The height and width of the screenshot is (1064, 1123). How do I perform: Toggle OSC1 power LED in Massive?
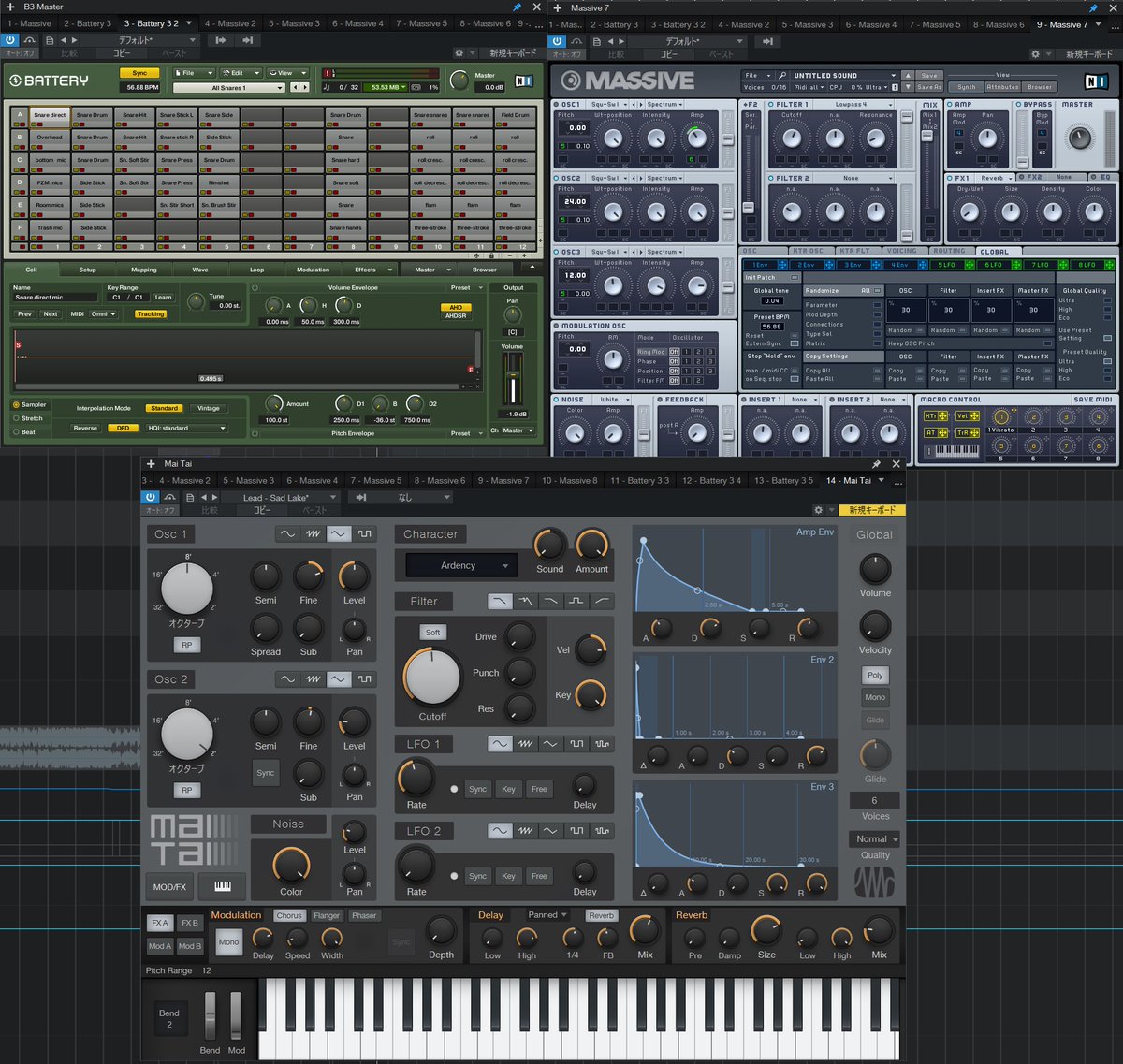556,105
